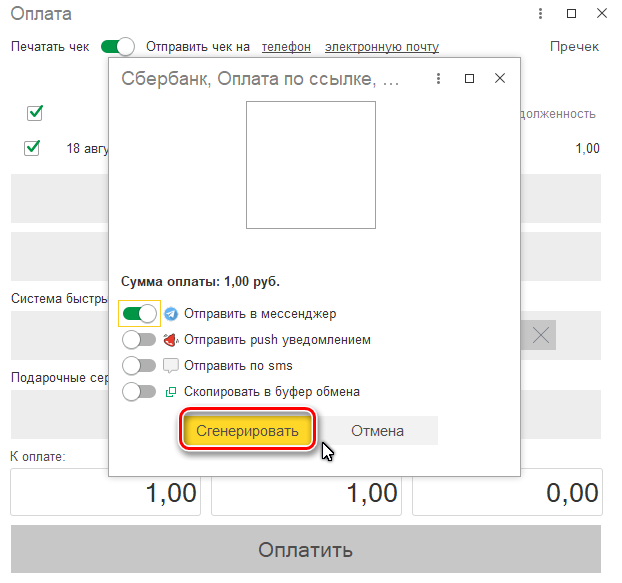Click the К оплате 1,00 field

point(106,492)
